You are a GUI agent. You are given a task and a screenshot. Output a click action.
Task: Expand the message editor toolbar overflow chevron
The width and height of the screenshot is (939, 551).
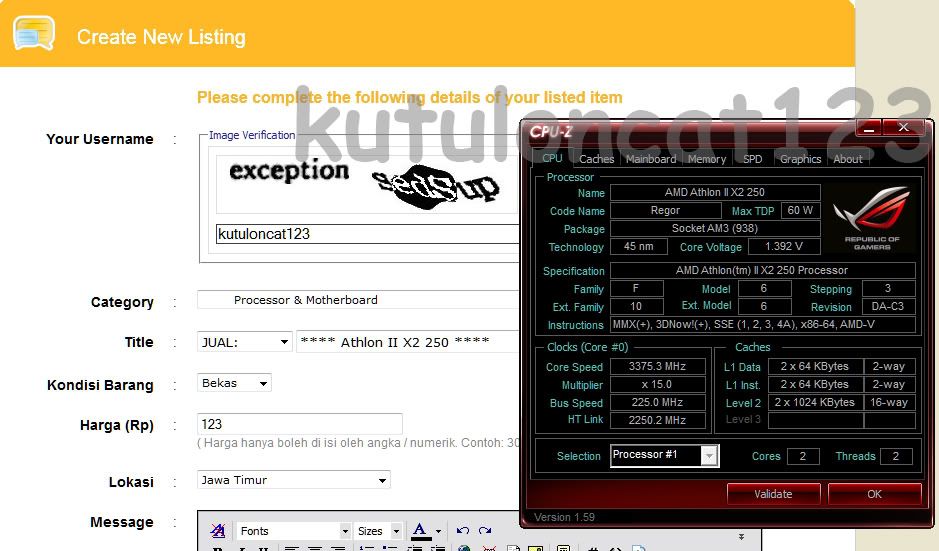(x=741, y=537)
